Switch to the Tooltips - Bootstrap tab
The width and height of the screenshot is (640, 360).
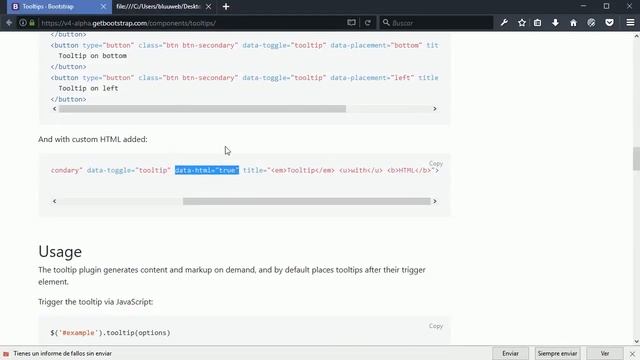click(59, 7)
